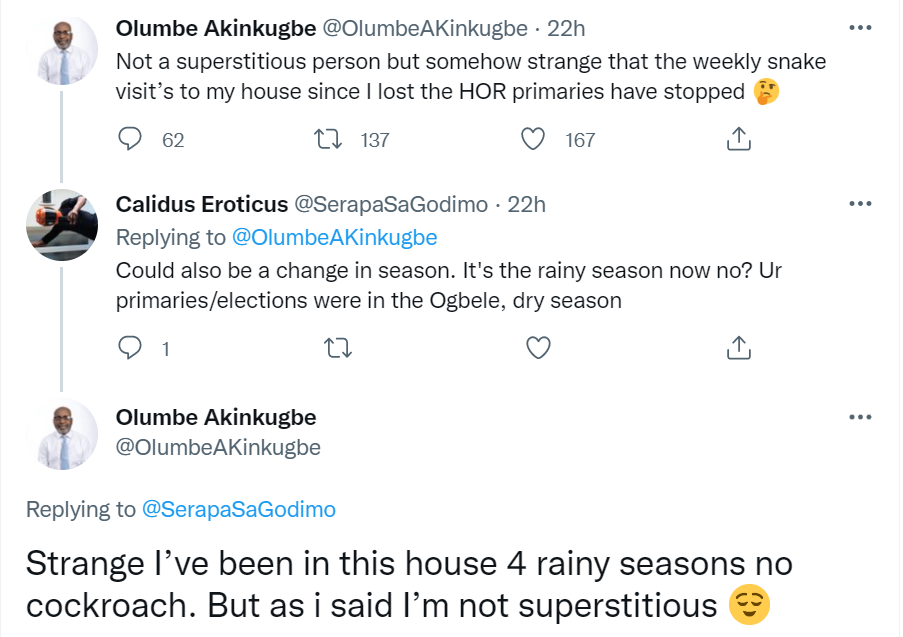
Task: Retweet Olumbe Akinkugbe's top tweet
Action: 327,139
